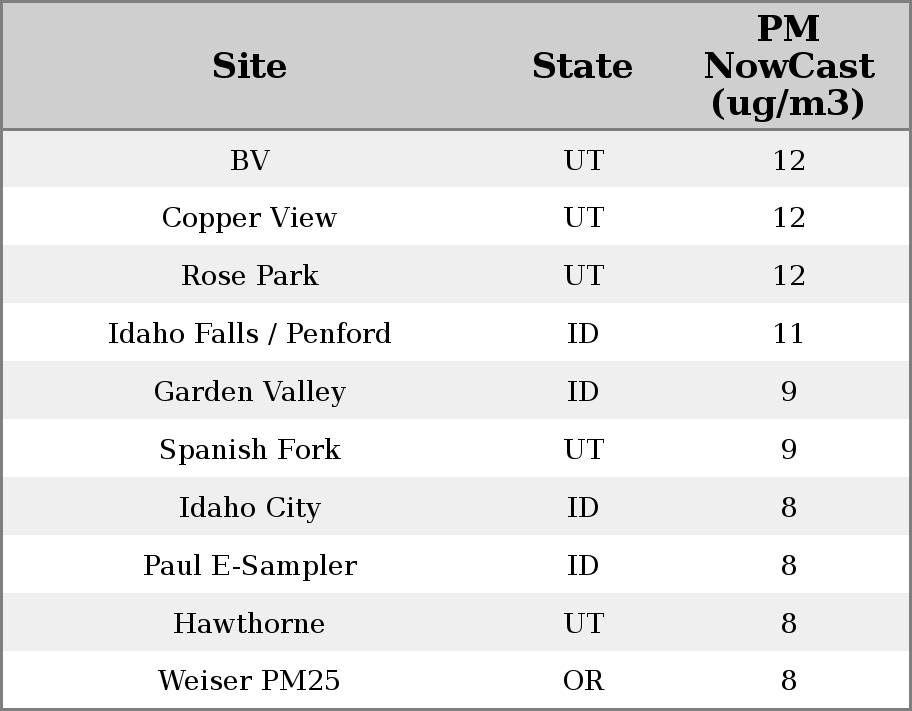Select the state cell for Garden Valley
912x711 pixels.
pos(583,392)
